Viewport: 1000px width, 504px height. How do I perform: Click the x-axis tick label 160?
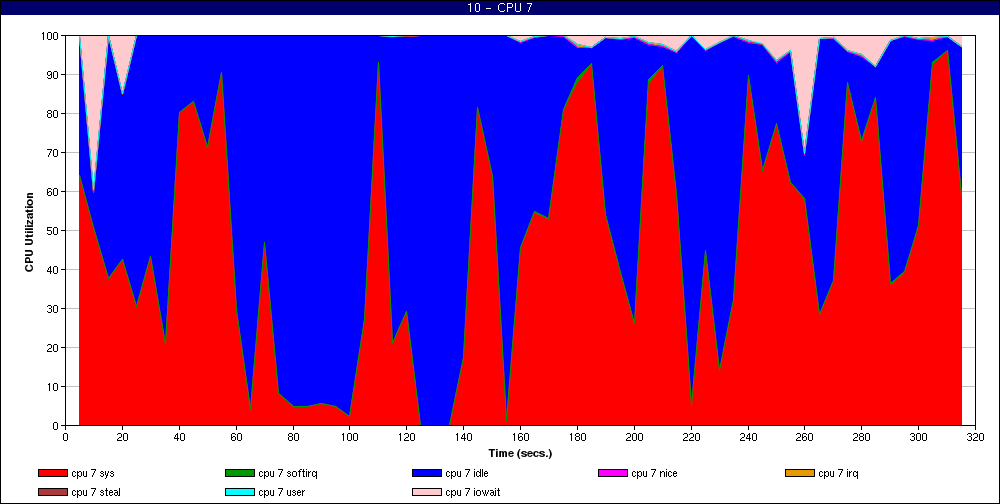520,437
